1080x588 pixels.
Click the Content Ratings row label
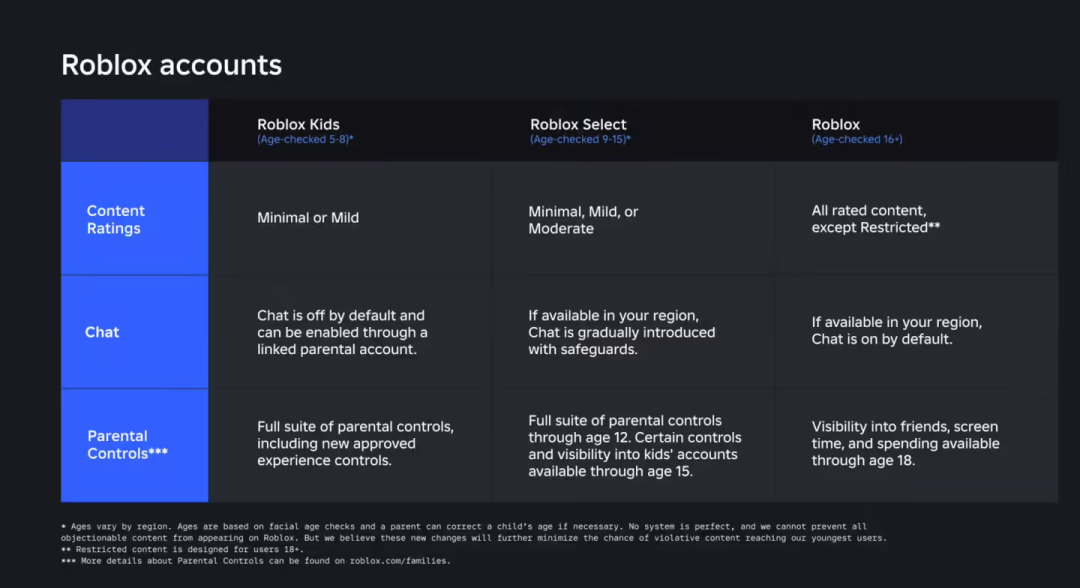coord(115,220)
